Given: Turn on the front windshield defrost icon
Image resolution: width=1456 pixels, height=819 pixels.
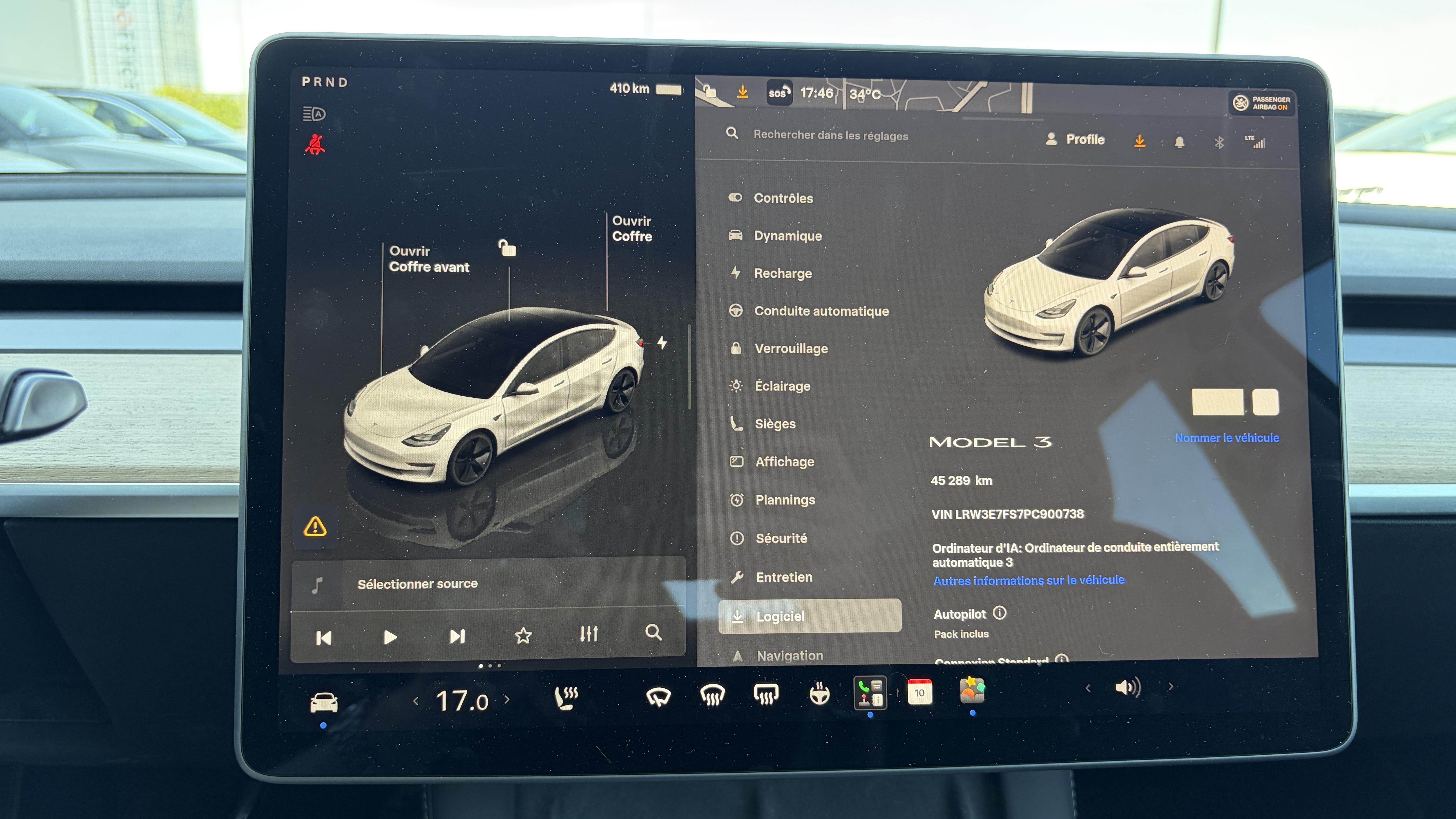Looking at the screenshot, I should [x=712, y=695].
